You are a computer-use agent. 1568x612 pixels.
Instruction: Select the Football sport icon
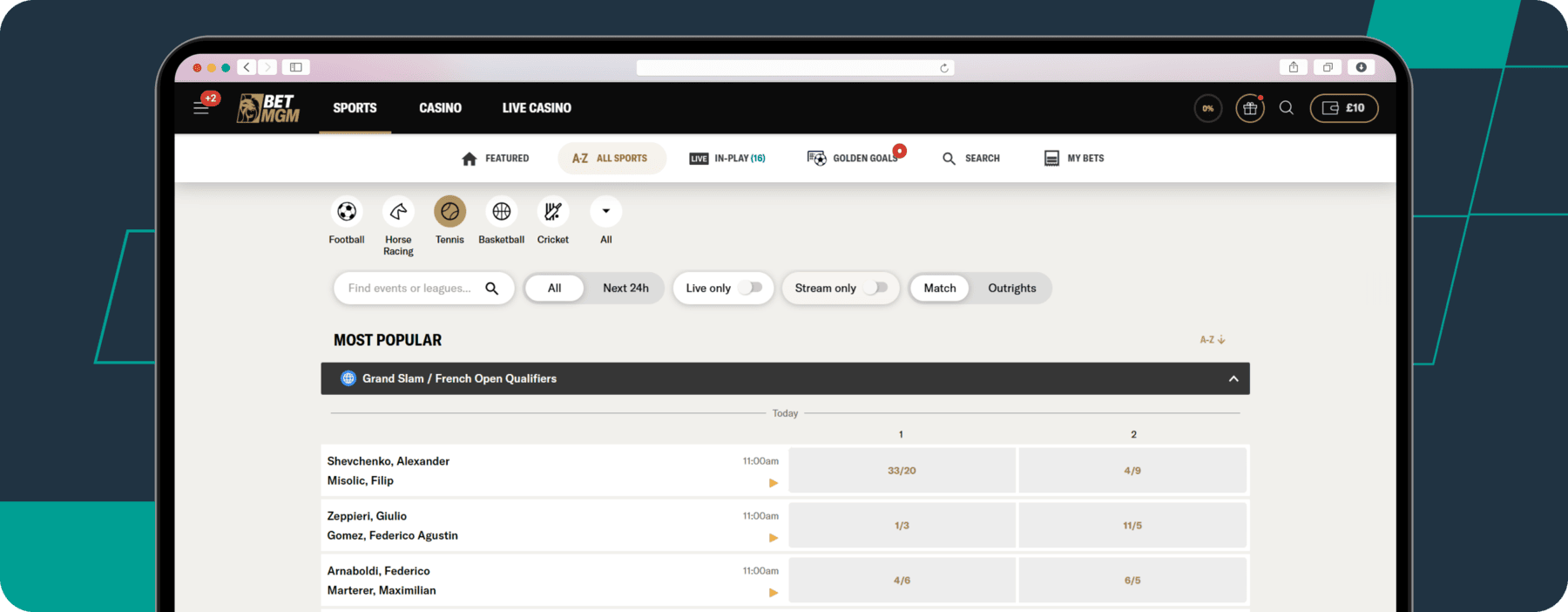click(x=347, y=212)
